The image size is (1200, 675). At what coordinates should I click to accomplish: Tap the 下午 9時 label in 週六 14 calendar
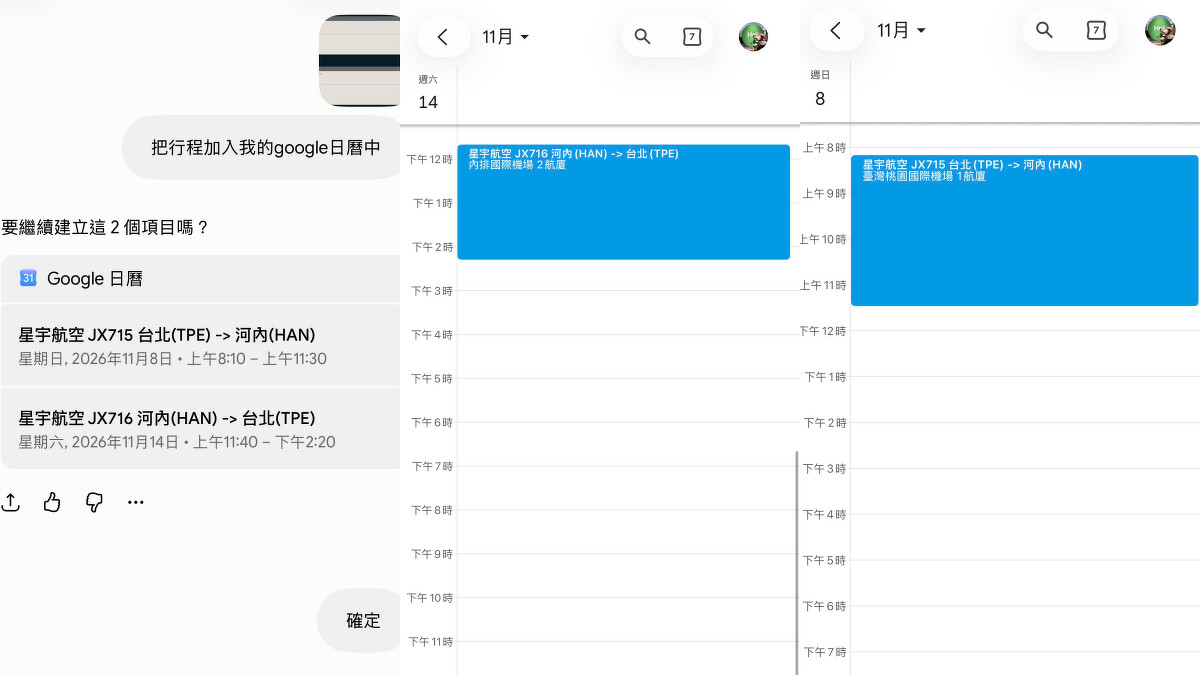coord(430,553)
